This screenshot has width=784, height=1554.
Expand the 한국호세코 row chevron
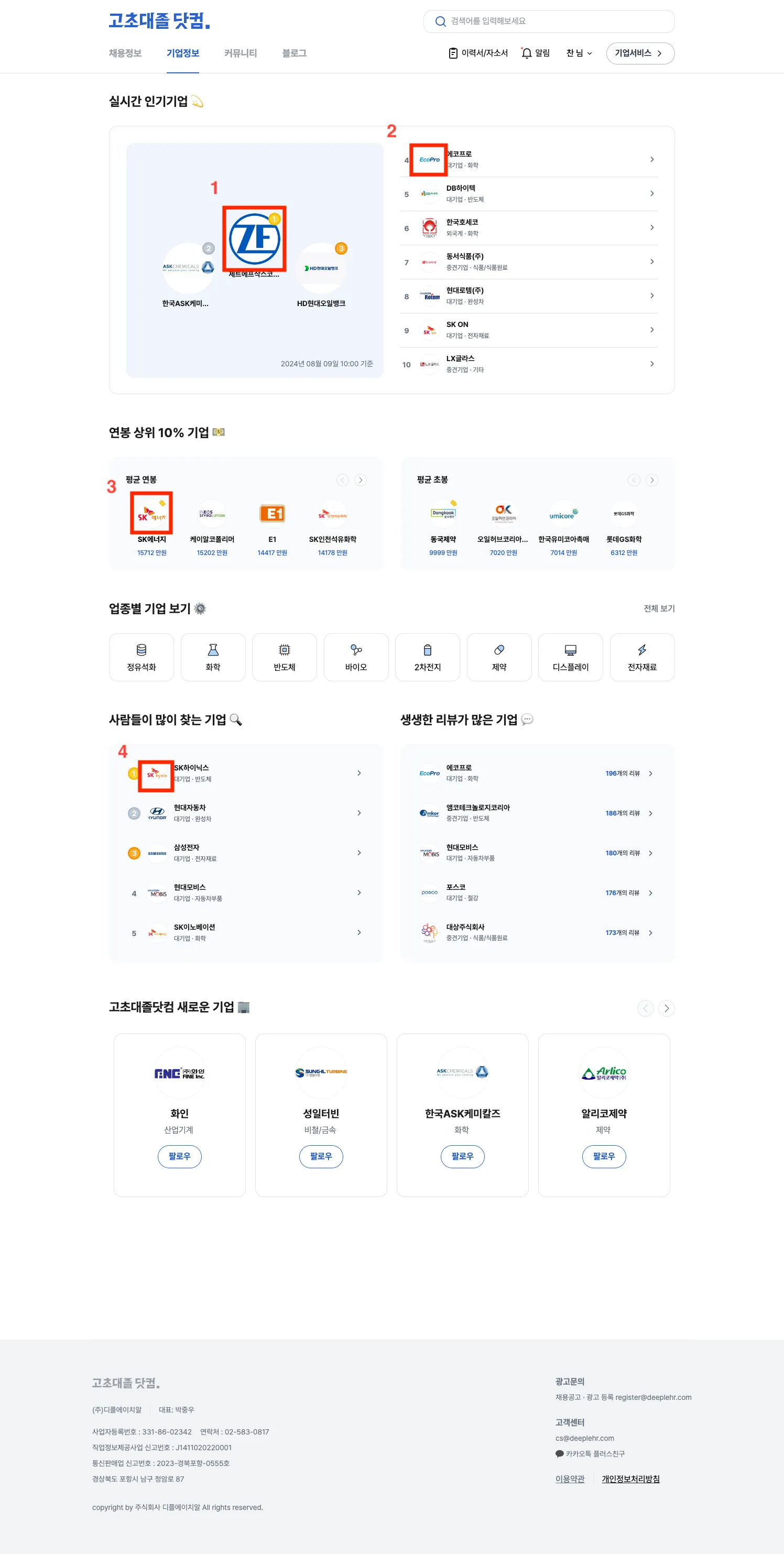652,227
